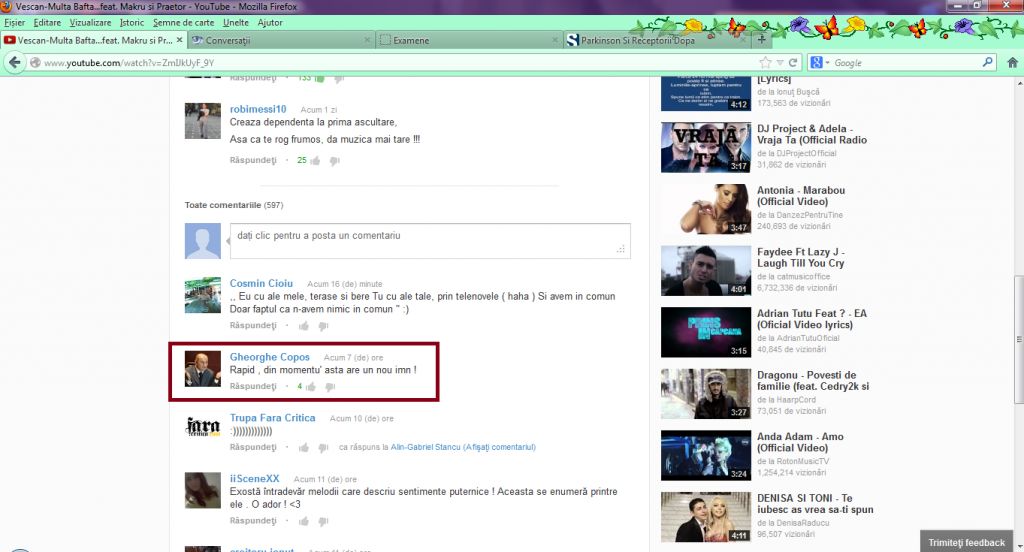Open a new tab with plus button
Image resolution: width=1024 pixels, height=552 pixels.
(761, 40)
